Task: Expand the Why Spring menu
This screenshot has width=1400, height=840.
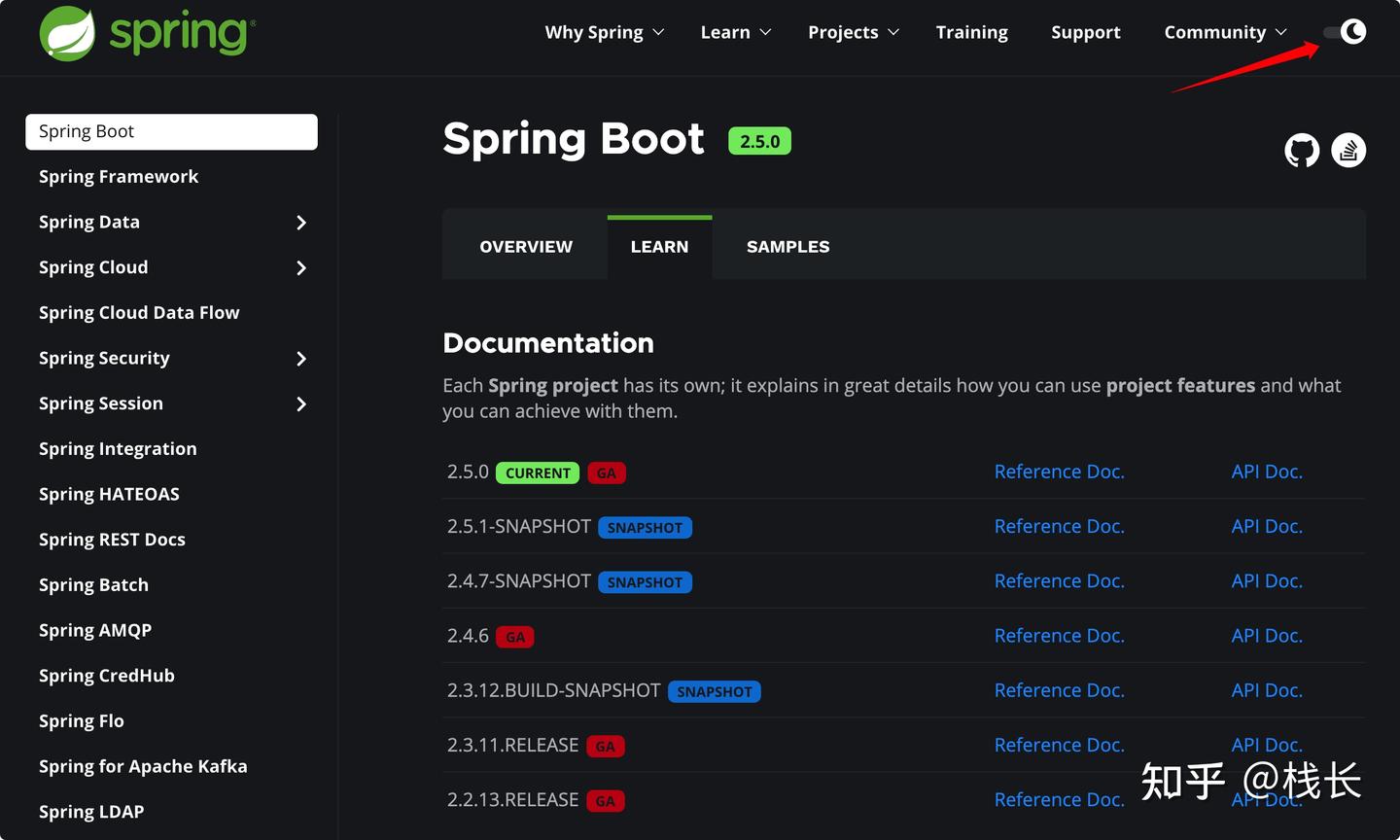Action: coord(605,32)
